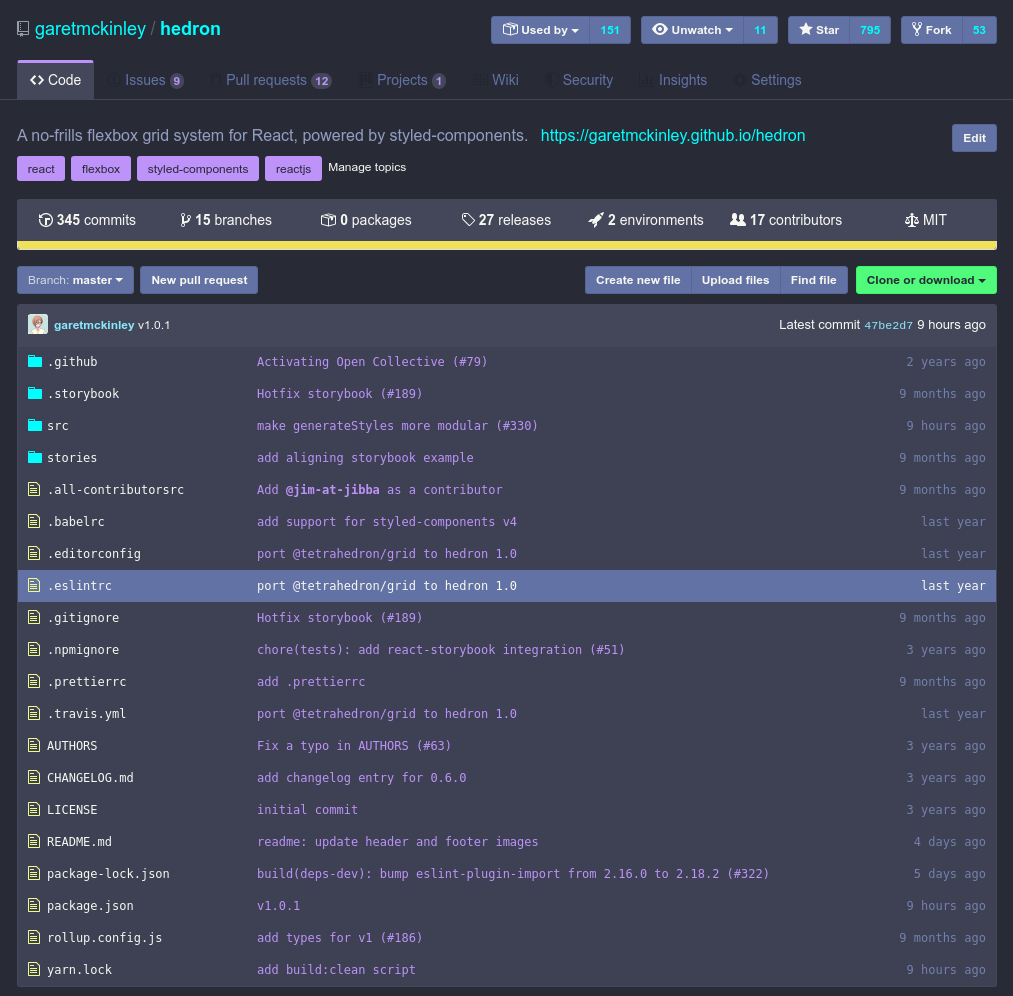This screenshot has height=996, width=1013.
Task: Click the file icon next to .eslintrc
Action: 34,585
